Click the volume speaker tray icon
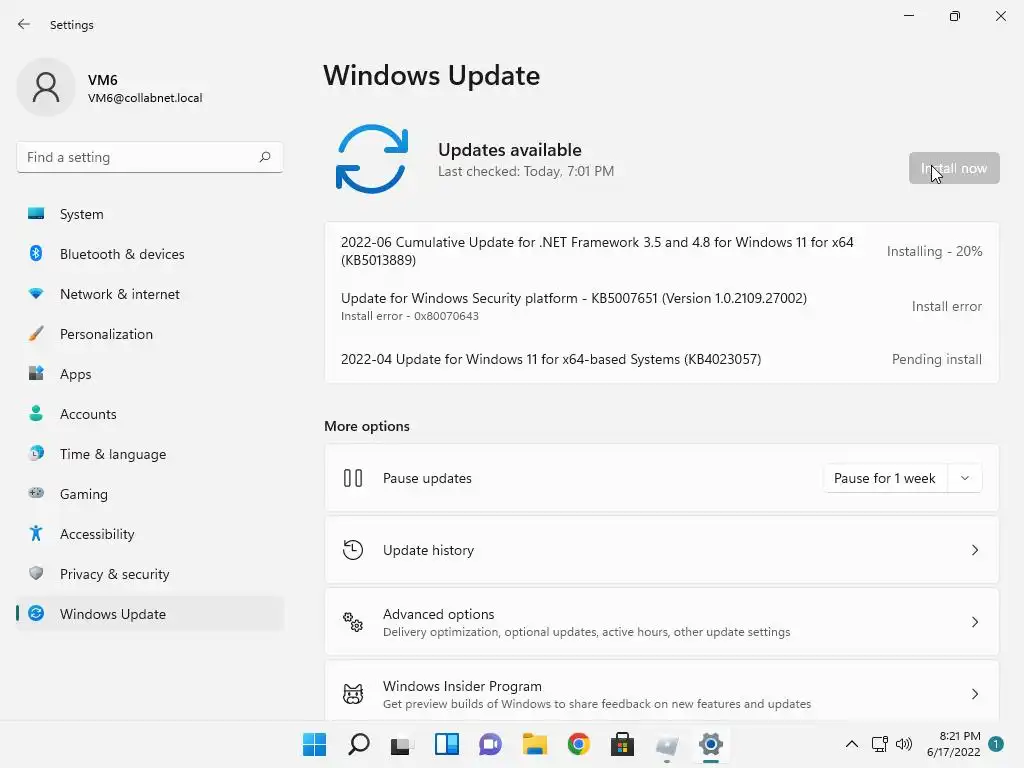The image size is (1024, 768). coord(904,744)
